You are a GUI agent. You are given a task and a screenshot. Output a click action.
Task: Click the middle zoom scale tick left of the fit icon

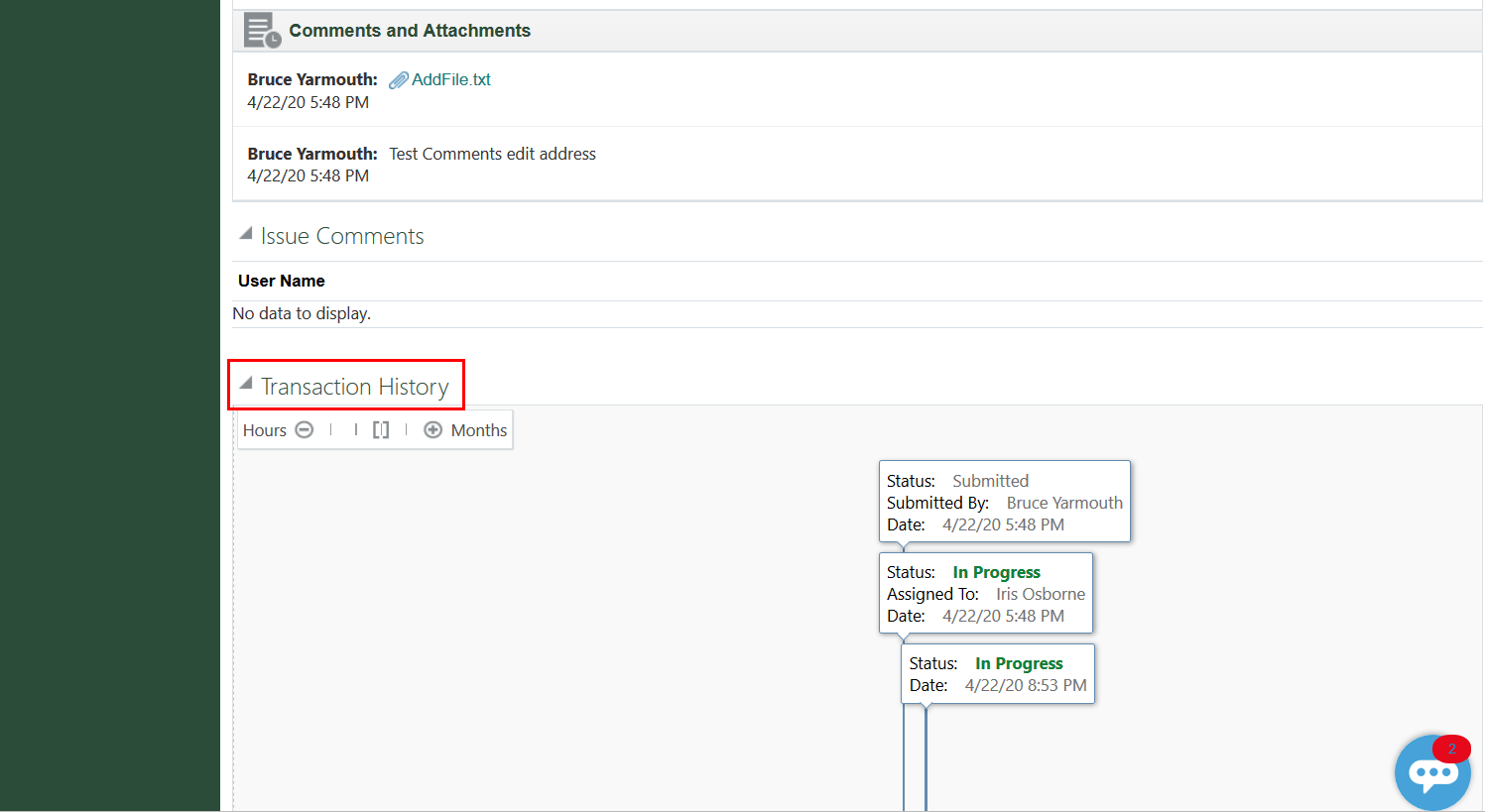tap(355, 430)
